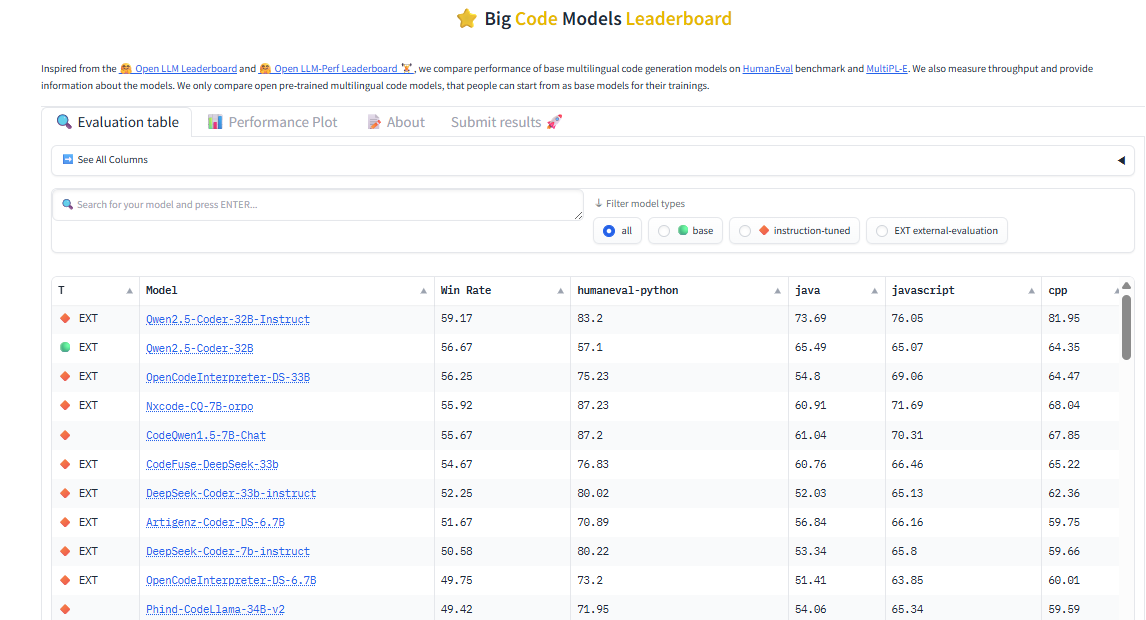Switch to the Evaluation table tab
Screen dimensions: 1146x620
(117, 122)
